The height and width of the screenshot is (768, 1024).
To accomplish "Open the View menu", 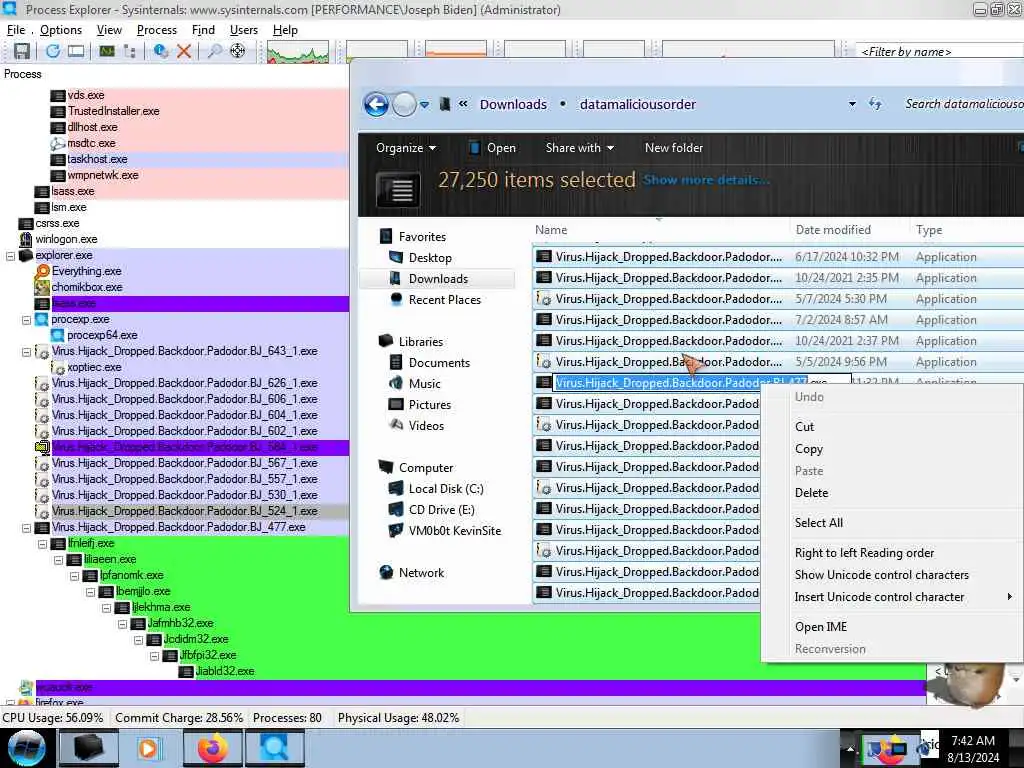I will point(109,30).
